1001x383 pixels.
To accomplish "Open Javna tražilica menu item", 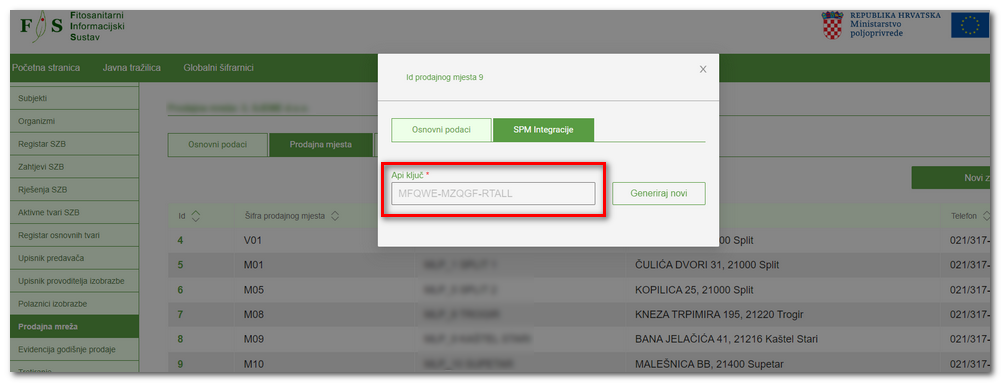I will [x=132, y=68].
